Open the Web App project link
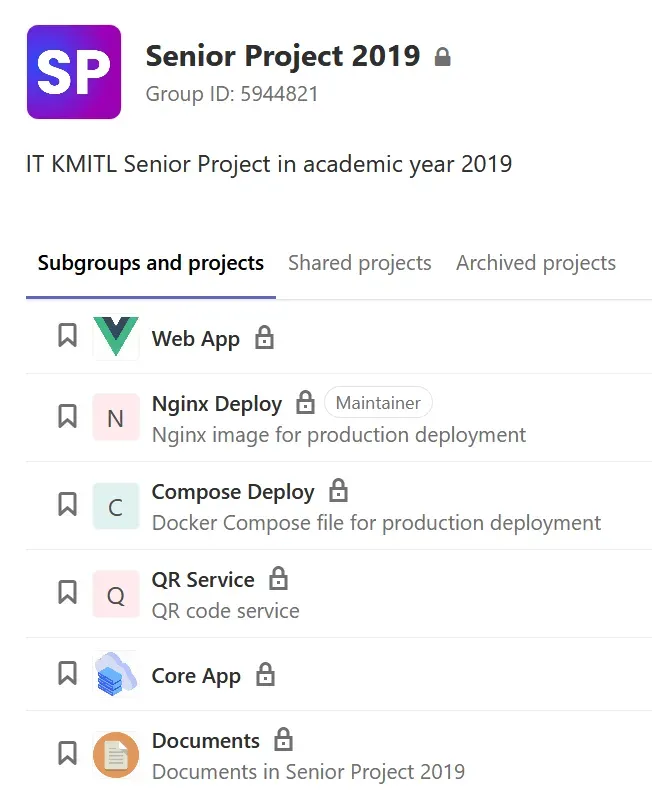The height and width of the screenshot is (811, 652). [x=195, y=339]
